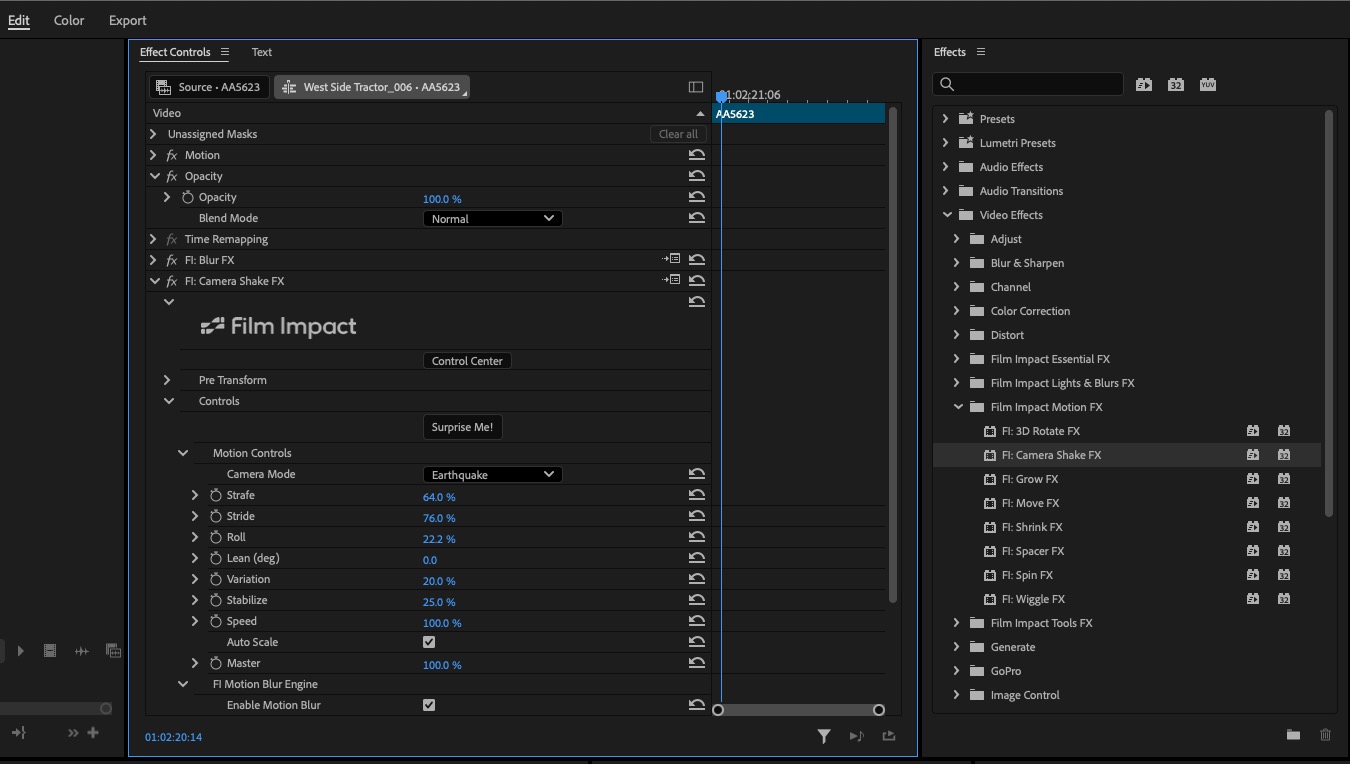
Task: Toggle animation stopwatch for Roll
Action: click(x=215, y=538)
